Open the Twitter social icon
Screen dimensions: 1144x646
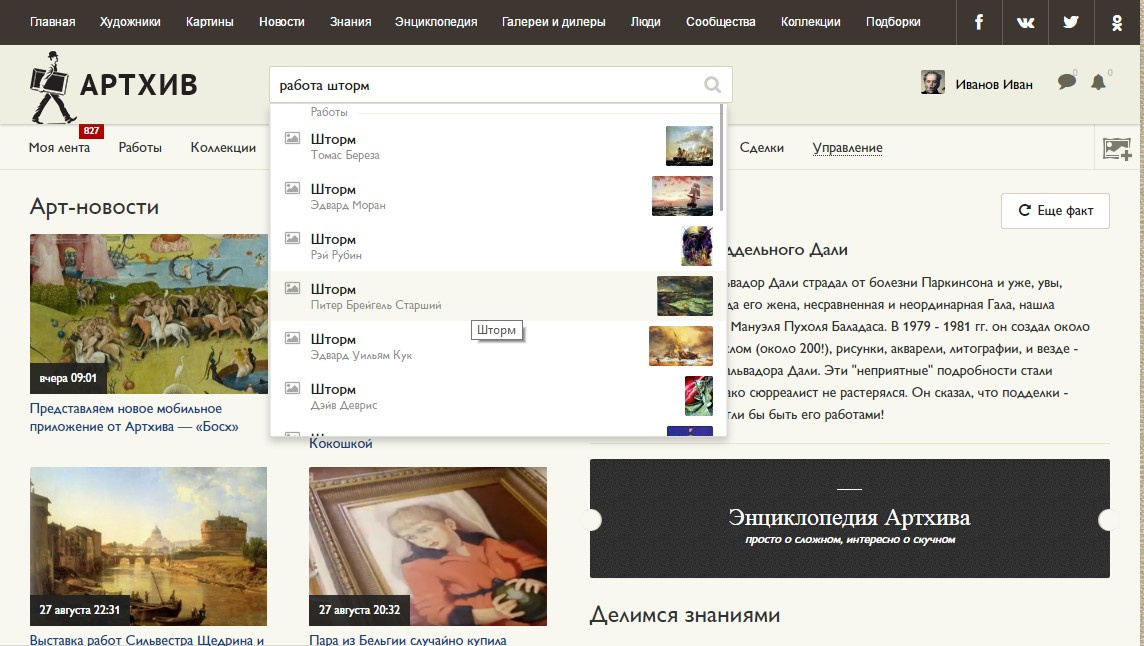point(1071,22)
